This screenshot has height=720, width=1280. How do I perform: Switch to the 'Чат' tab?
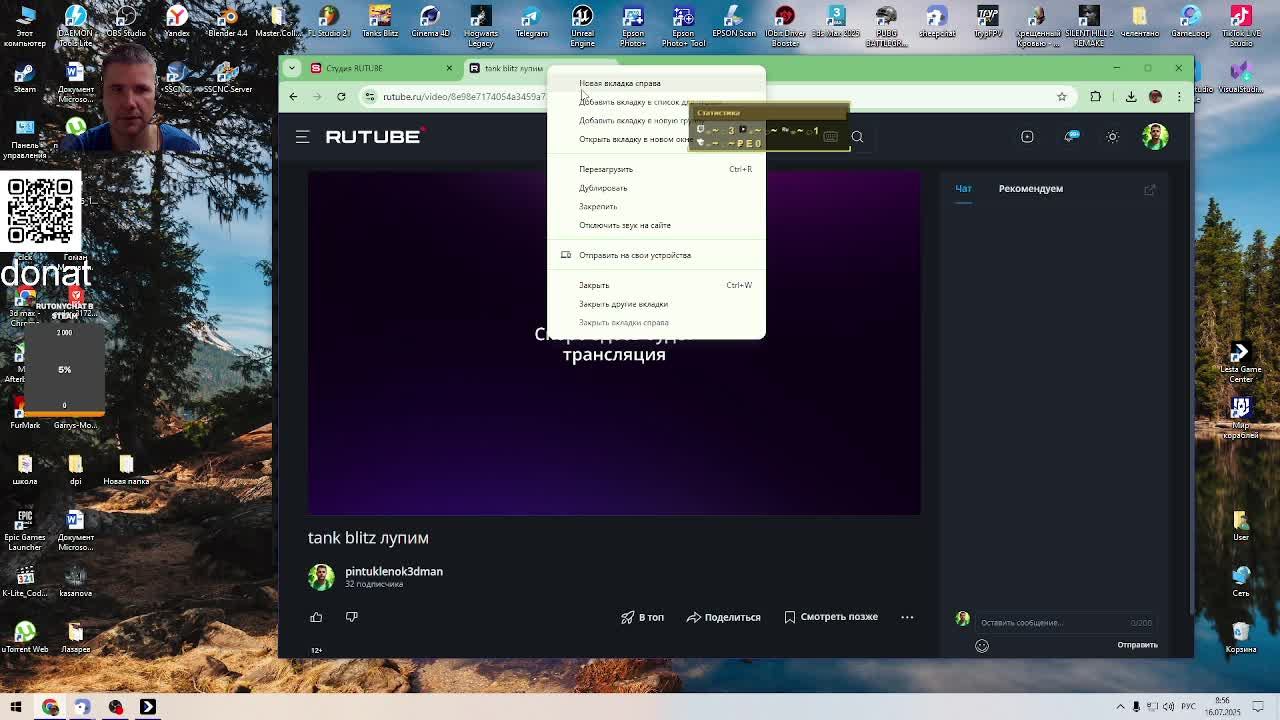tap(963, 189)
